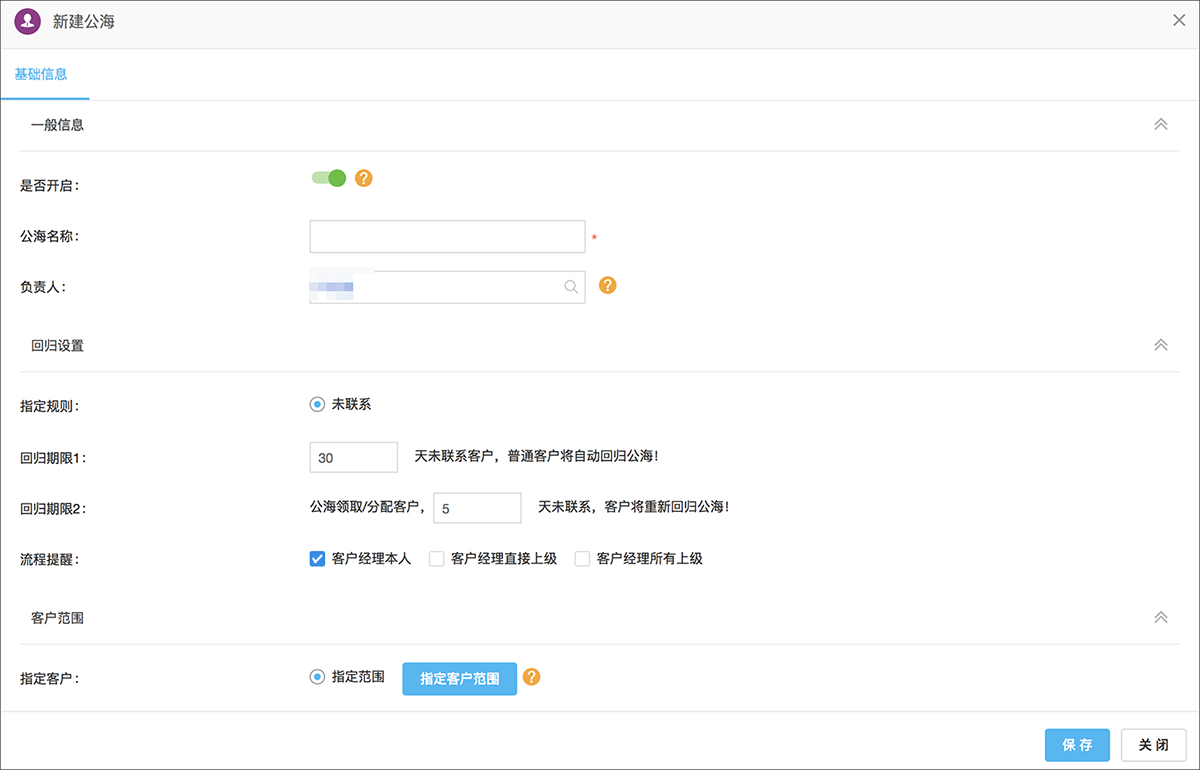This screenshot has height=770, width=1200.
Task: Uncheck the 客户经理本人 checkbox
Action: (x=317, y=559)
